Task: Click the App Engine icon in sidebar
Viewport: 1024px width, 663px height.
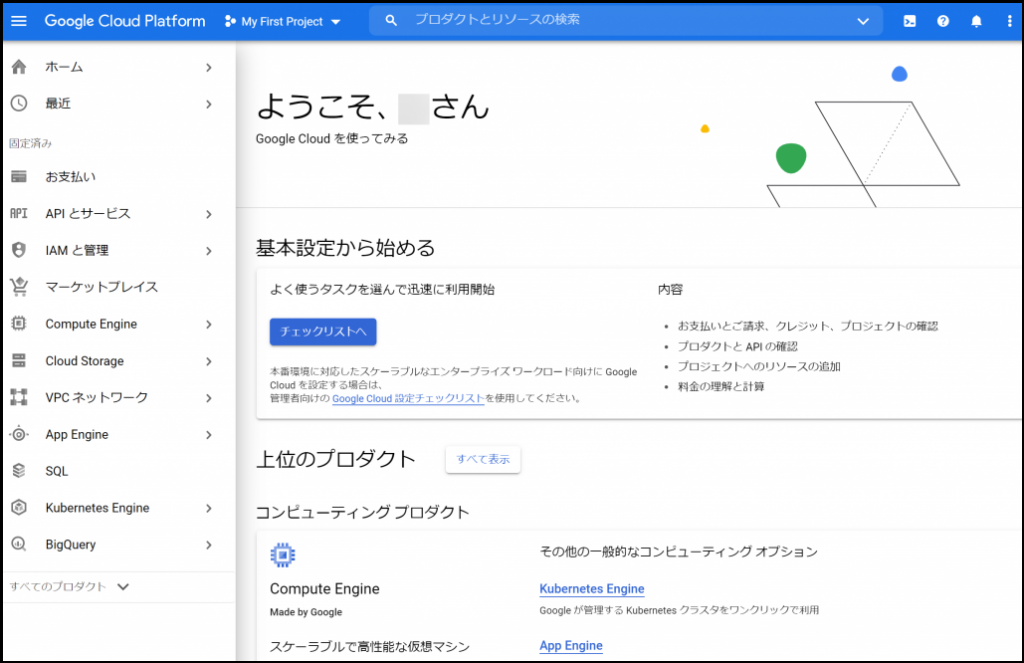Action: (19, 434)
